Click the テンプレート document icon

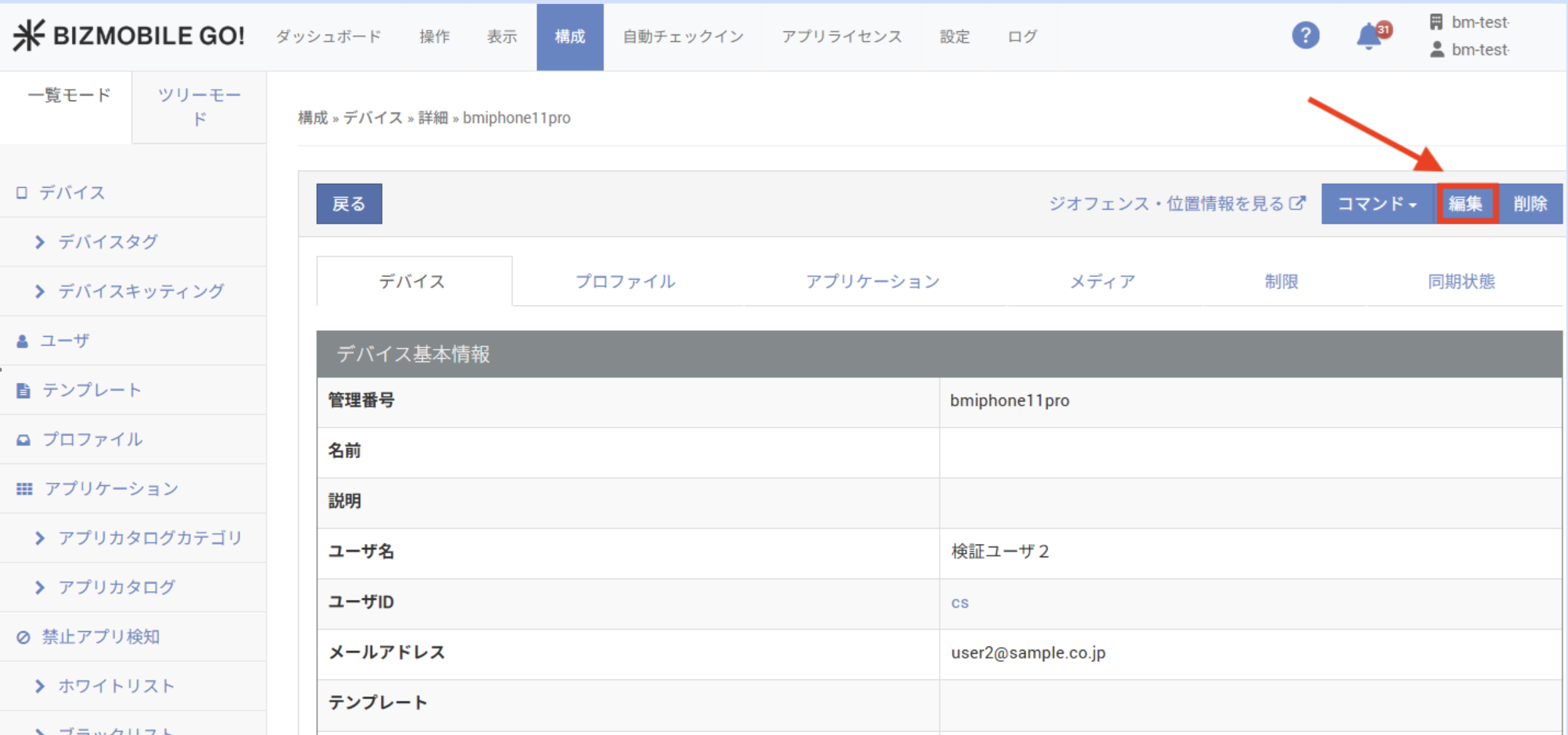pyautogui.click(x=23, y=390)
